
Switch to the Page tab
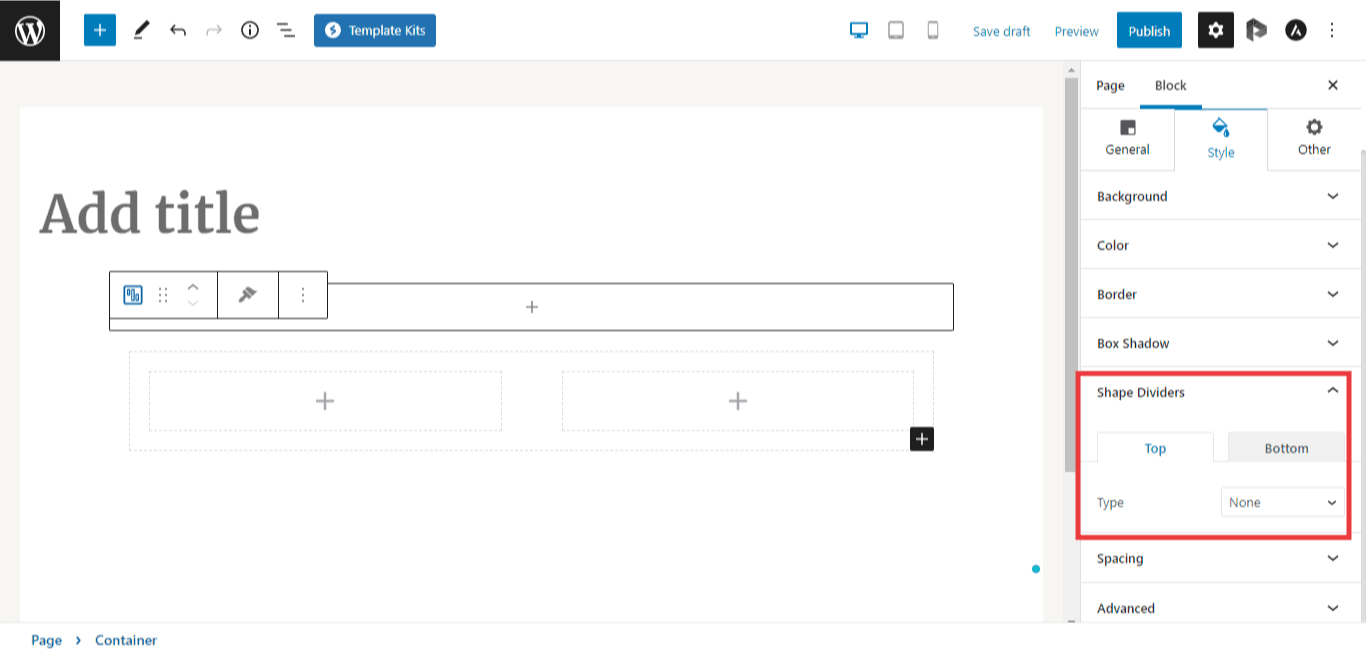pyautogui.click(x=1110, y=85)
